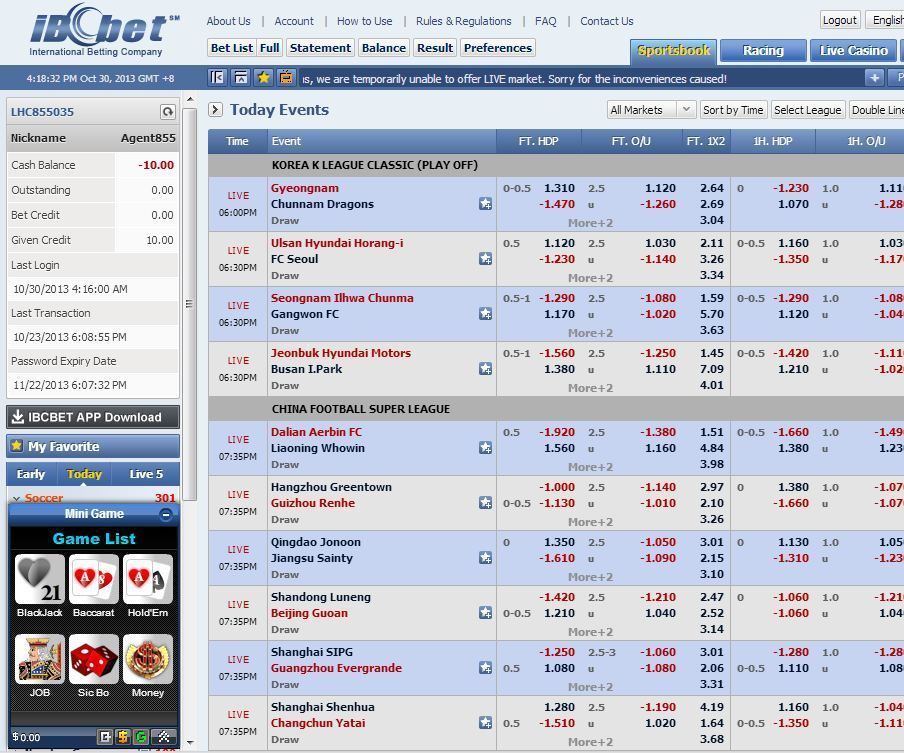Add Shandong Luneng vs Beijing Guoan to favorites
Viewport: 904px width, 753px height.
[485, 613]
